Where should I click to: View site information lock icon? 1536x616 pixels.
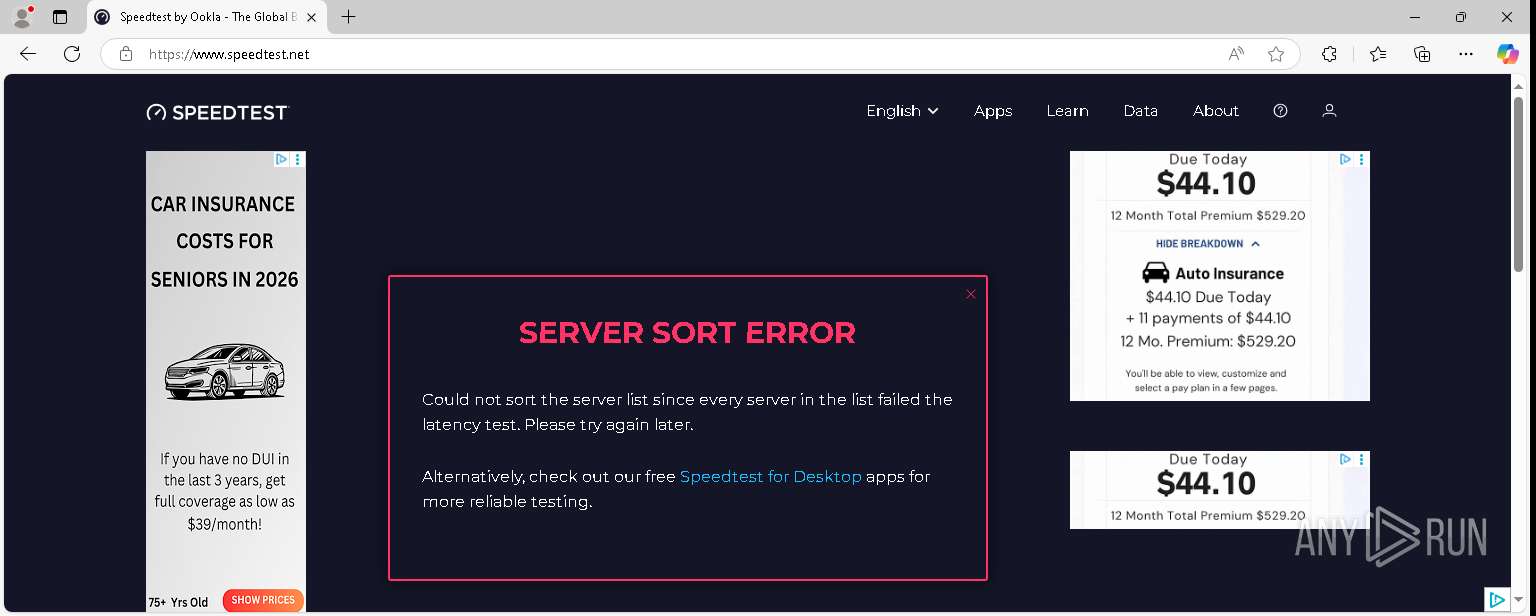pos(126,54)
